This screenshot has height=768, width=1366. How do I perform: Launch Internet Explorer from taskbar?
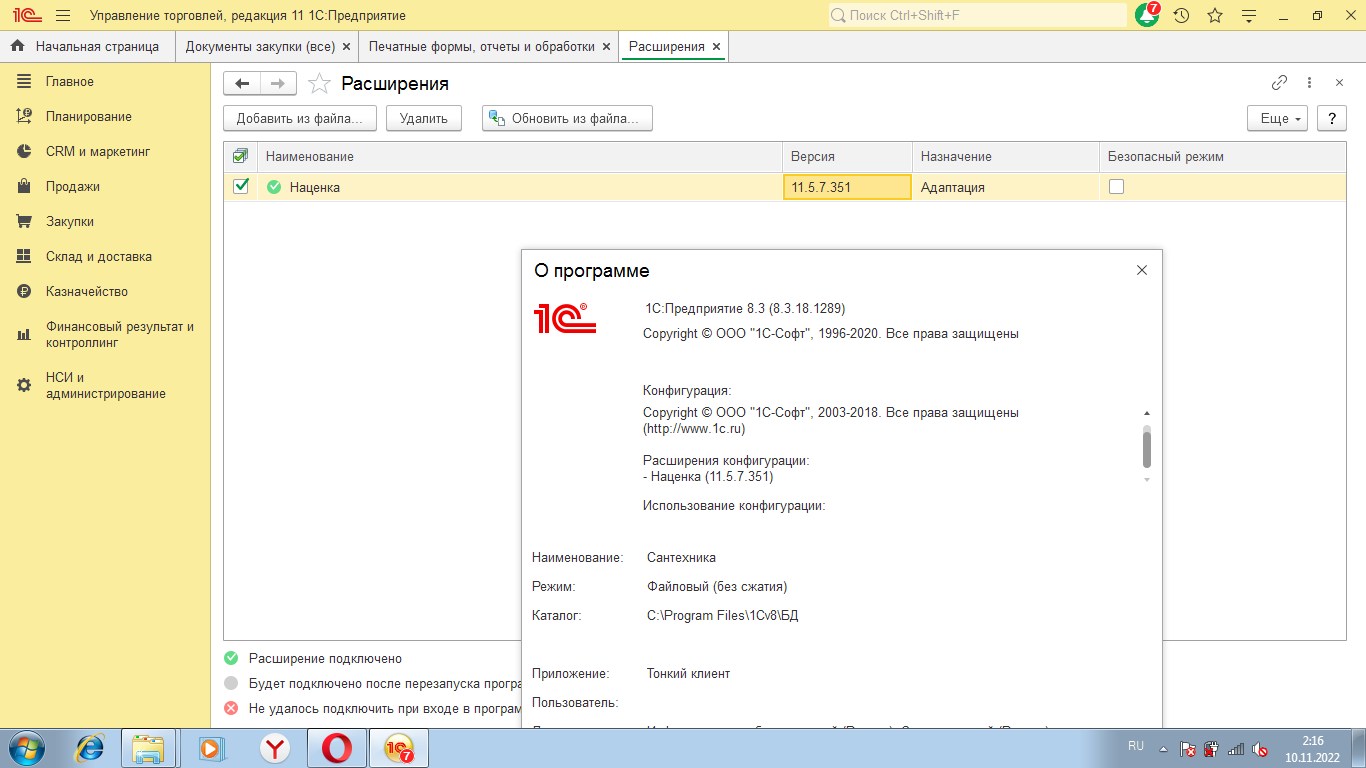tap(91, 748)
